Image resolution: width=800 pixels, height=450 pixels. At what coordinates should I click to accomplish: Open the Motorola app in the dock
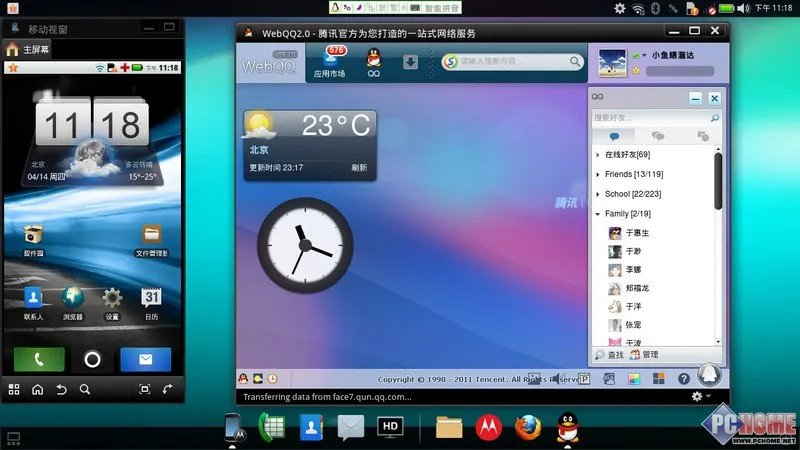point(488,427)
